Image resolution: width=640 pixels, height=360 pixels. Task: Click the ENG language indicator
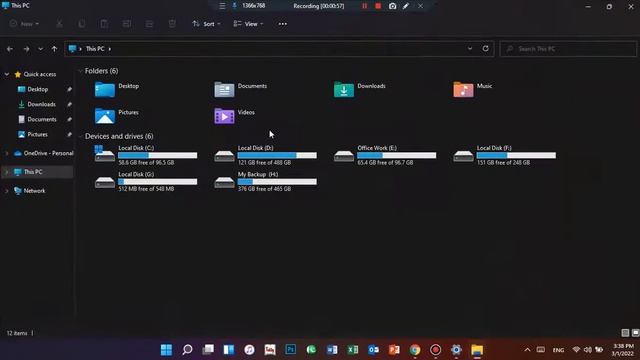coord(558,350)
